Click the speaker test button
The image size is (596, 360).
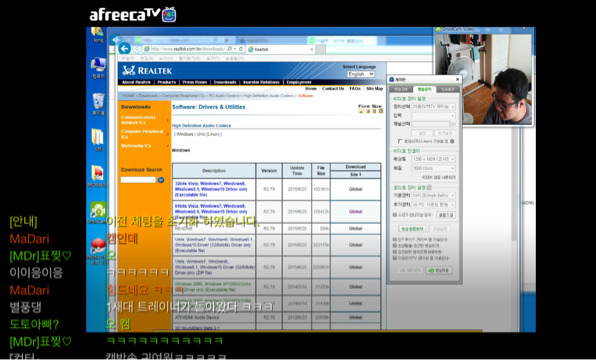point(445,215)
